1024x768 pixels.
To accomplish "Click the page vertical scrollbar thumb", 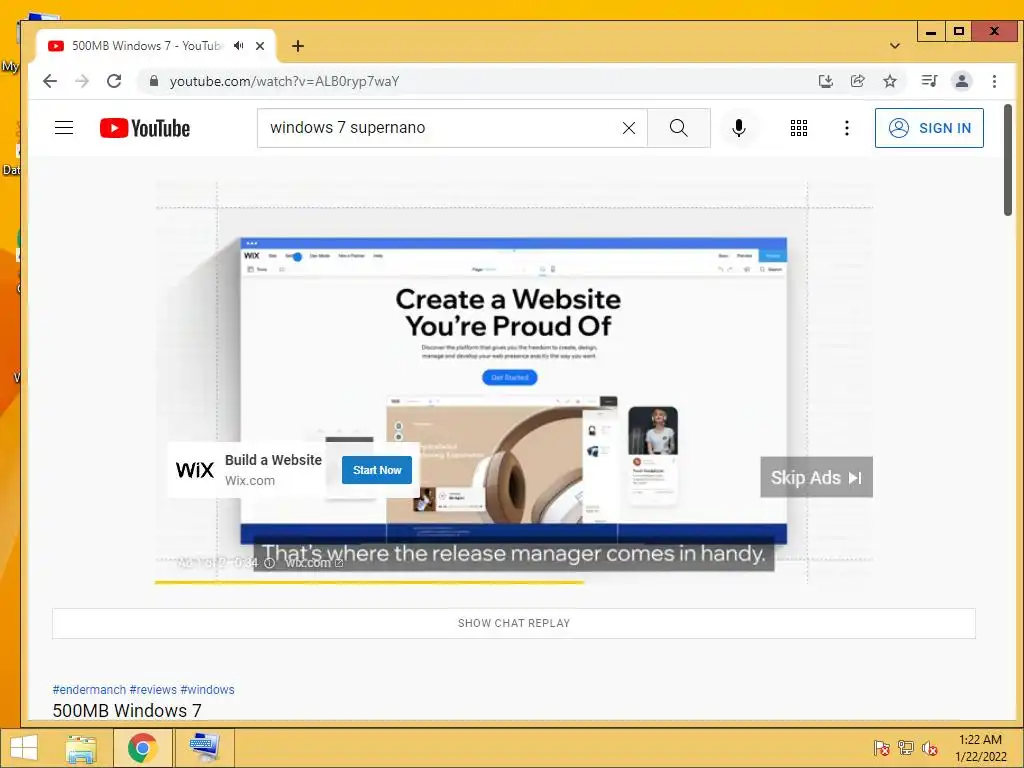I will 1008,160.
